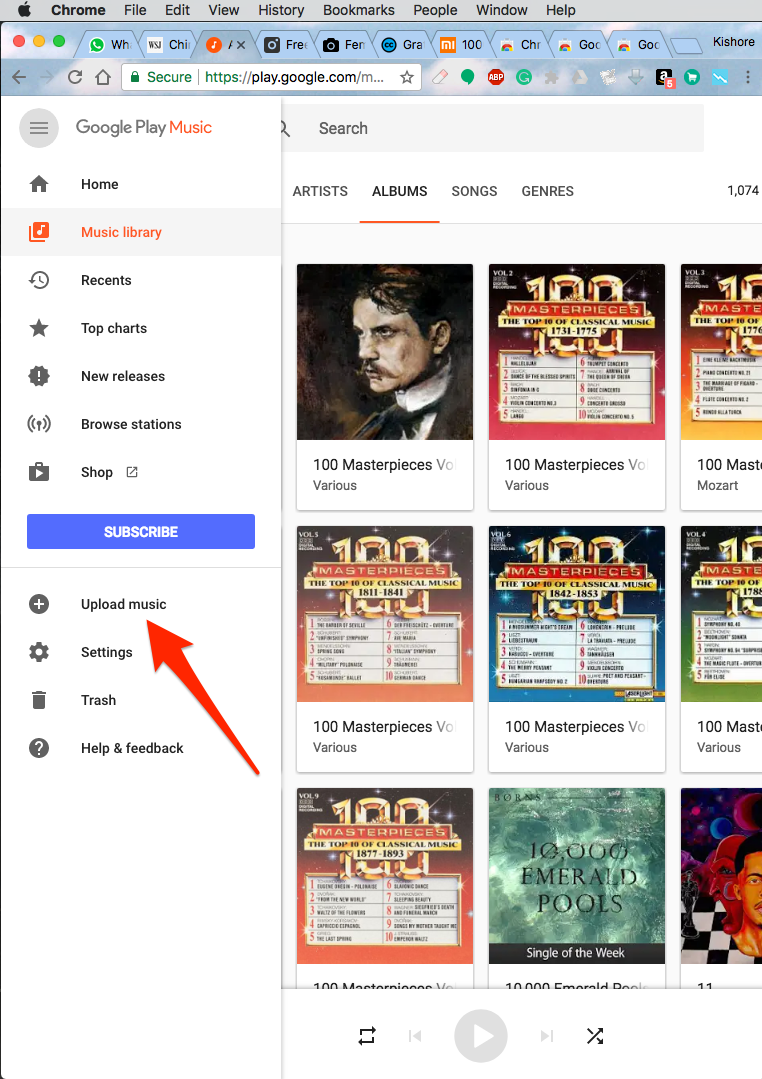The height and width of the screenshot is (1079, 762).
Task: Open the History menu
Action: [x=281, y=10]
